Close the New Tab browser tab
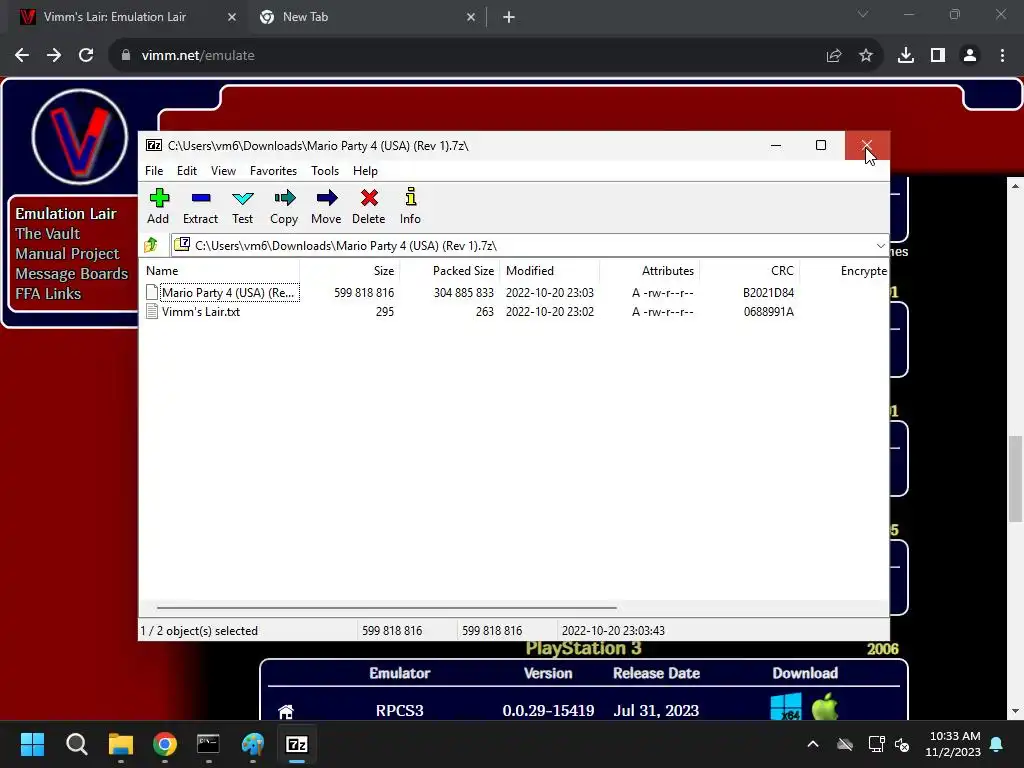1024x768 pixels. [471, 17]
